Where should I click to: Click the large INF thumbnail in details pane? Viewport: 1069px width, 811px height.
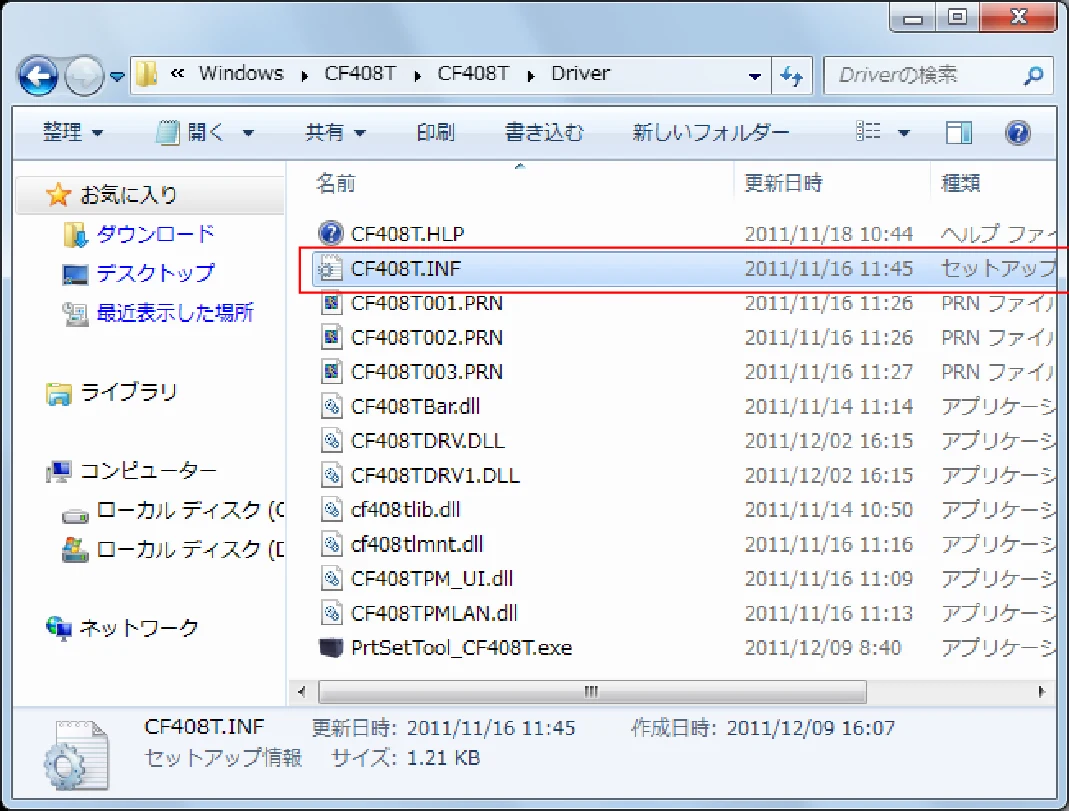[76, 755]
